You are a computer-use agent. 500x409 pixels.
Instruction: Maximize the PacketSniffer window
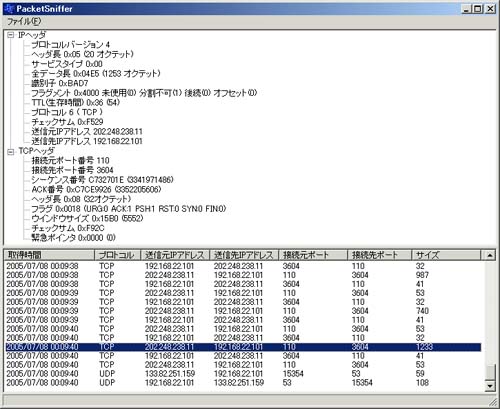478,9
